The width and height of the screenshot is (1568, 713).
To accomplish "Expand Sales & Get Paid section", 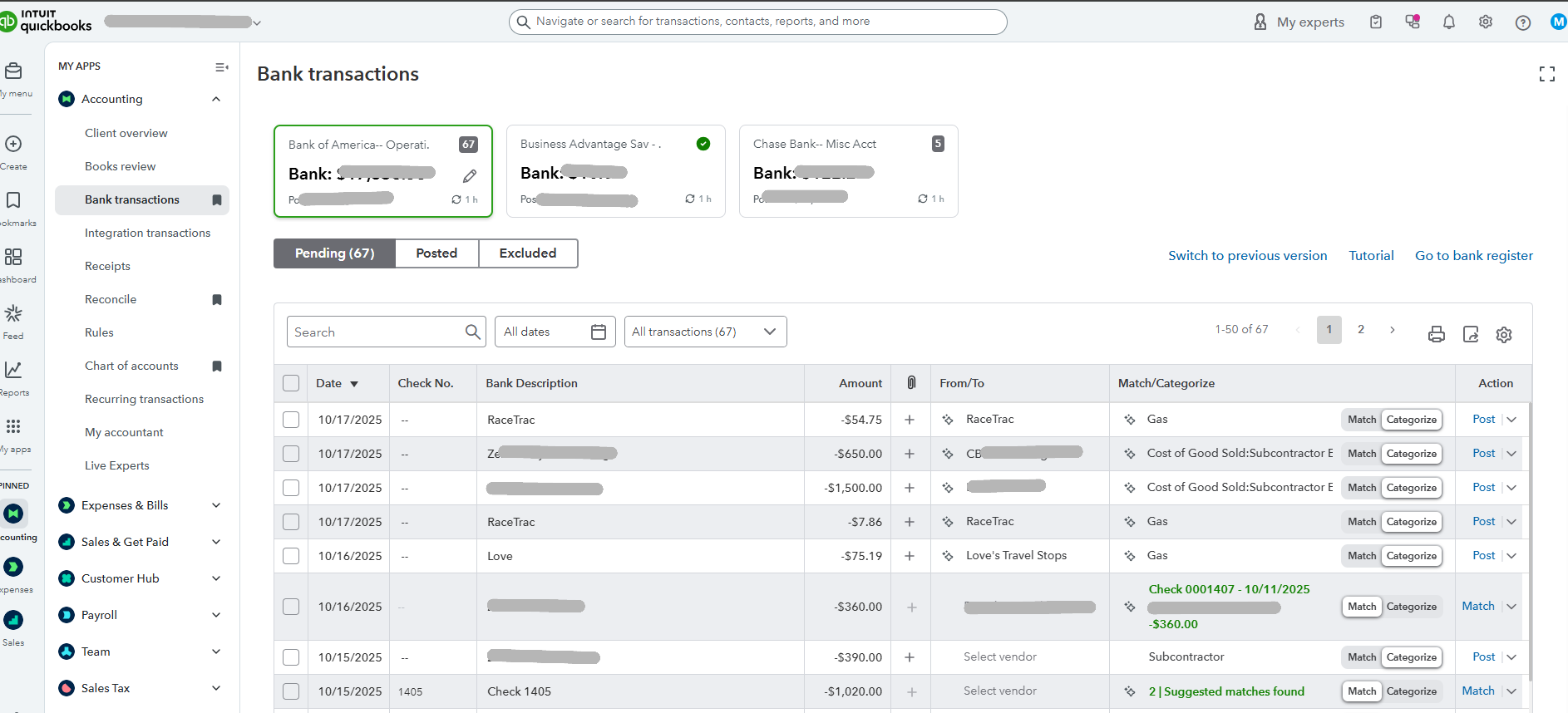I will 216,542.
